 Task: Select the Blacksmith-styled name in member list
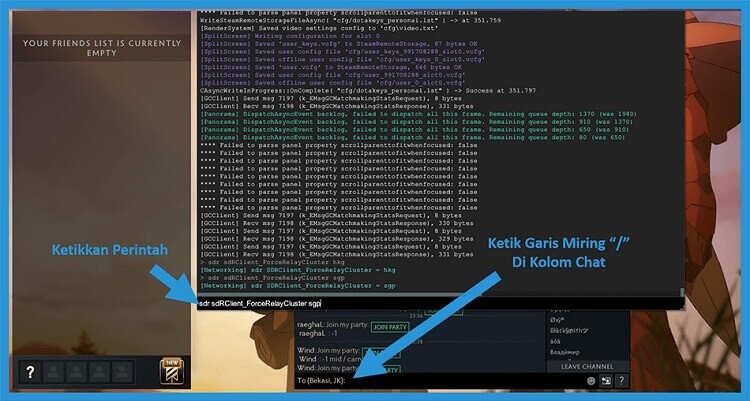tap(569, 331)
